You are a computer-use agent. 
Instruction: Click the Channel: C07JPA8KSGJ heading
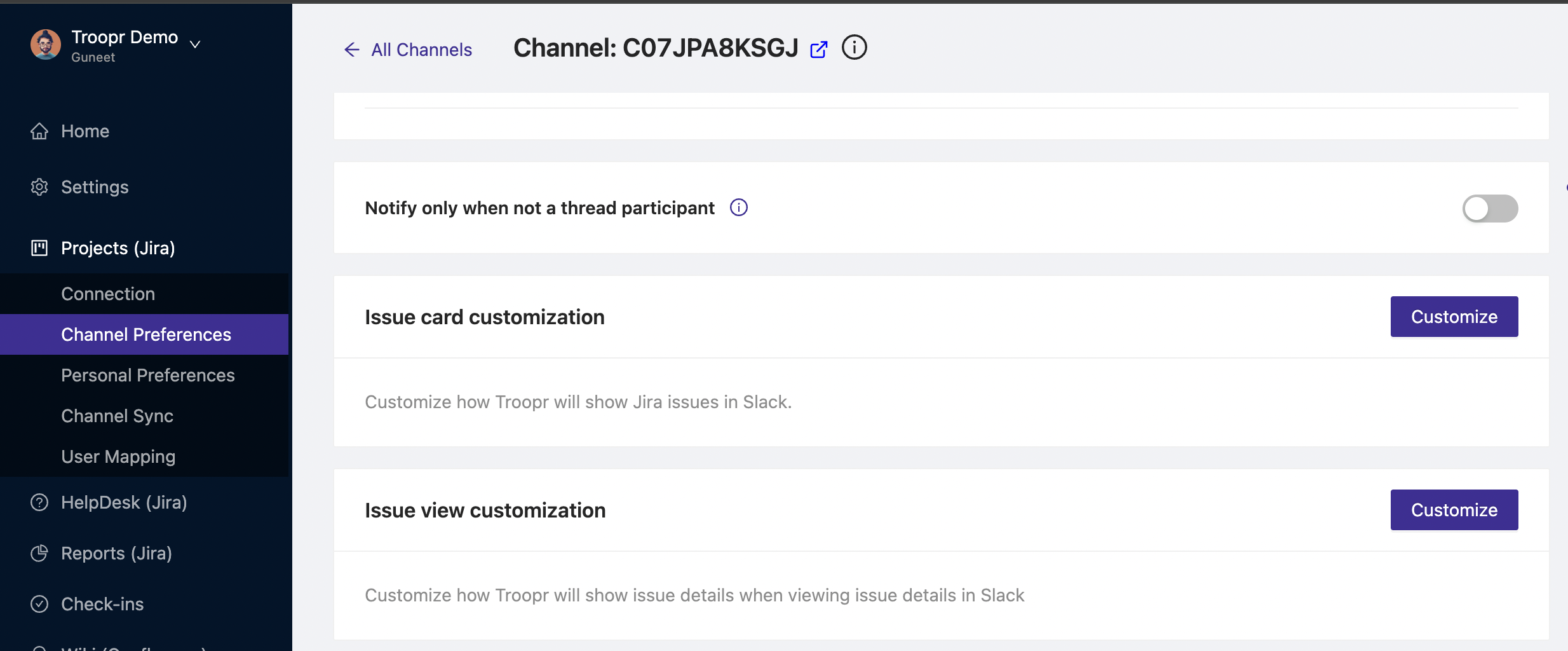pos(656,48)
